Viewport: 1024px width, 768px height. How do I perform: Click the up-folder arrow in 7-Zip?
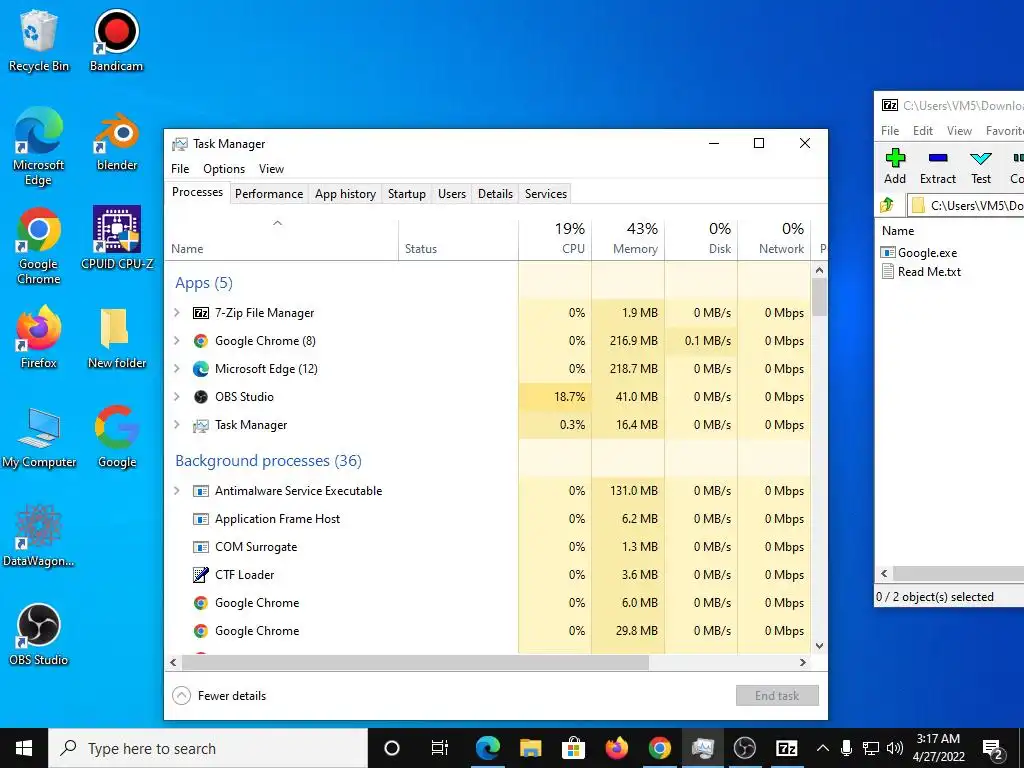(x=887, y=205)
